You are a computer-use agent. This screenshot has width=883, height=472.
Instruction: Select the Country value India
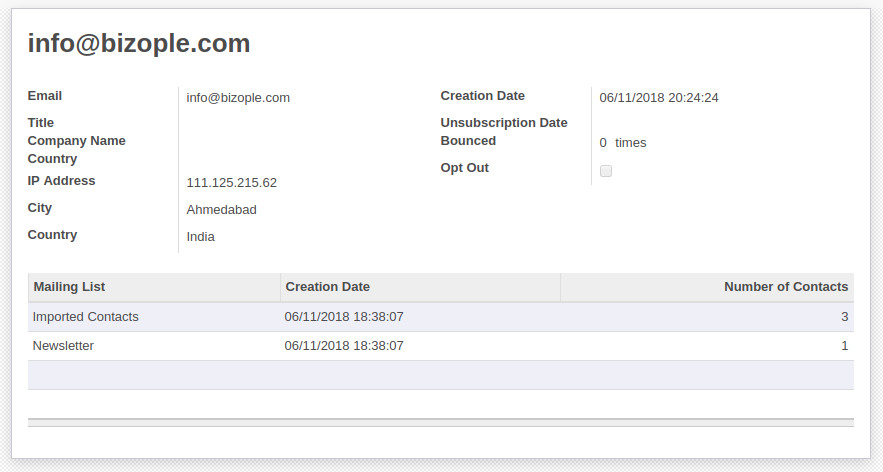coord(200,237)
